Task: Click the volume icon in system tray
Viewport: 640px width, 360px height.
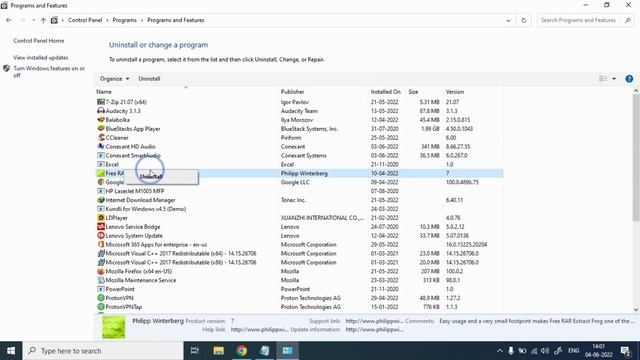Action: click(x=545, y=351)
